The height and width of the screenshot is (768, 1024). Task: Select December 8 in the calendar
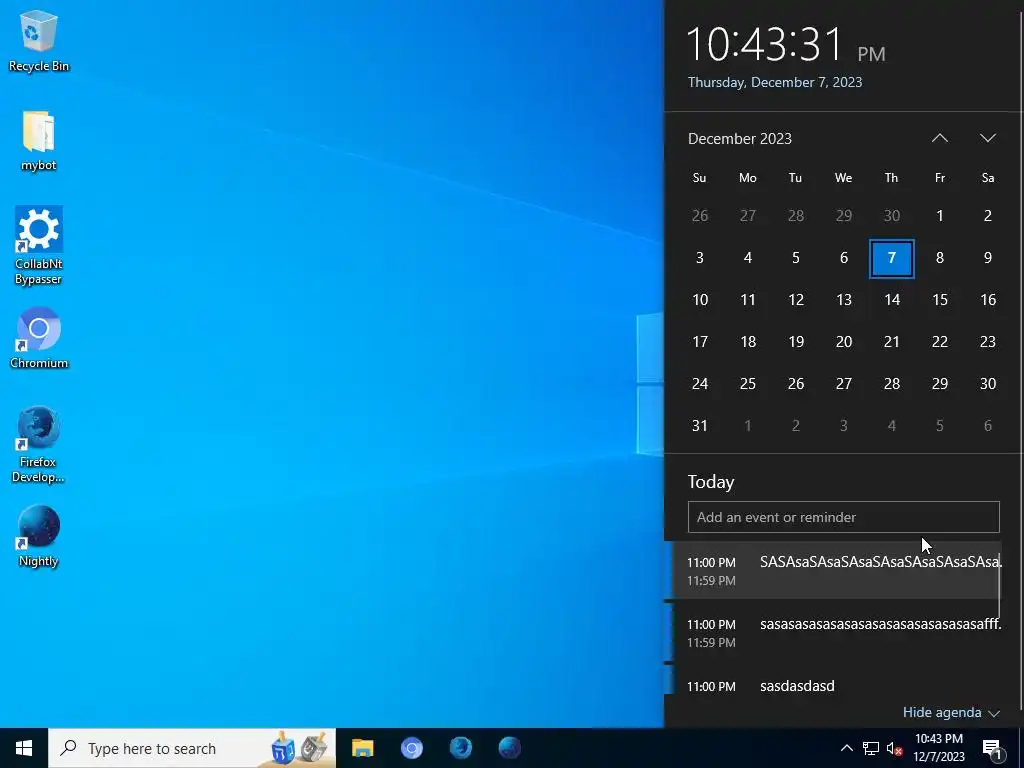(939, 258)
